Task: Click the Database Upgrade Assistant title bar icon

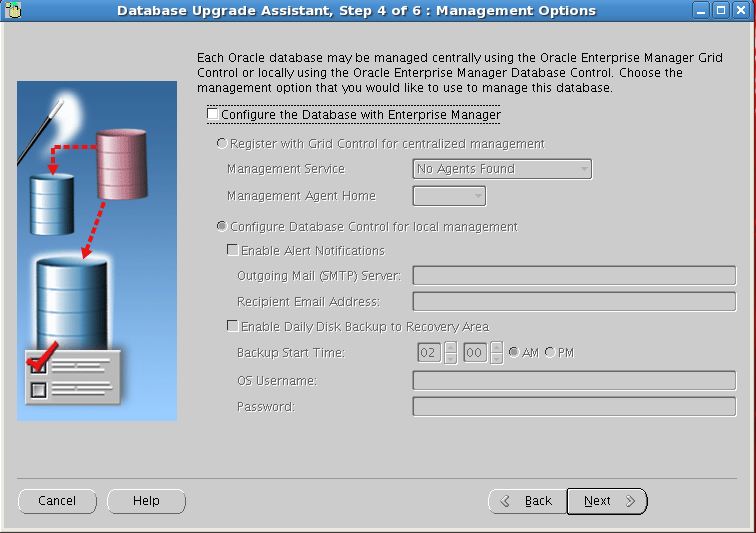Action: pos(13,10)
